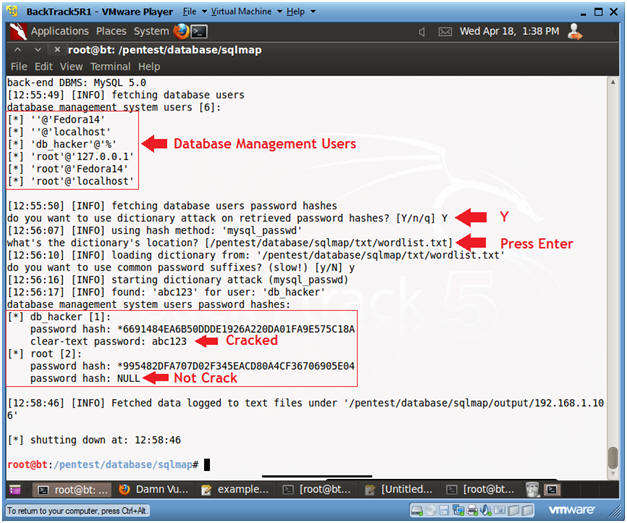Open the BackTrack dragon menu icon
This screenshot has width=627, height=523.
pyautogui.click(x=18, y=31)
